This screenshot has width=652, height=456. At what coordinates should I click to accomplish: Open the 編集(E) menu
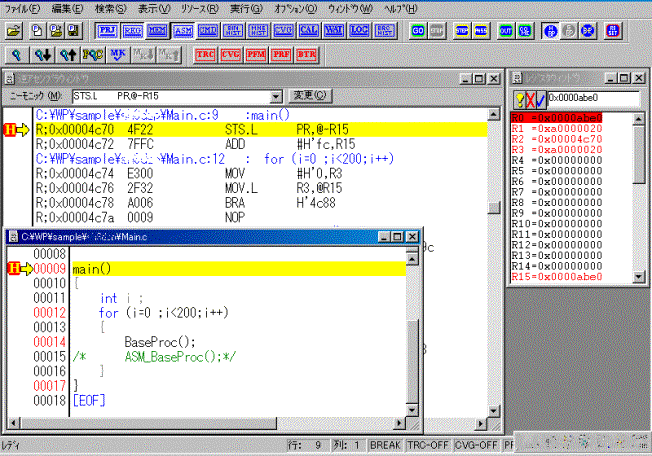pyautogui.click(x=68, y=8)
